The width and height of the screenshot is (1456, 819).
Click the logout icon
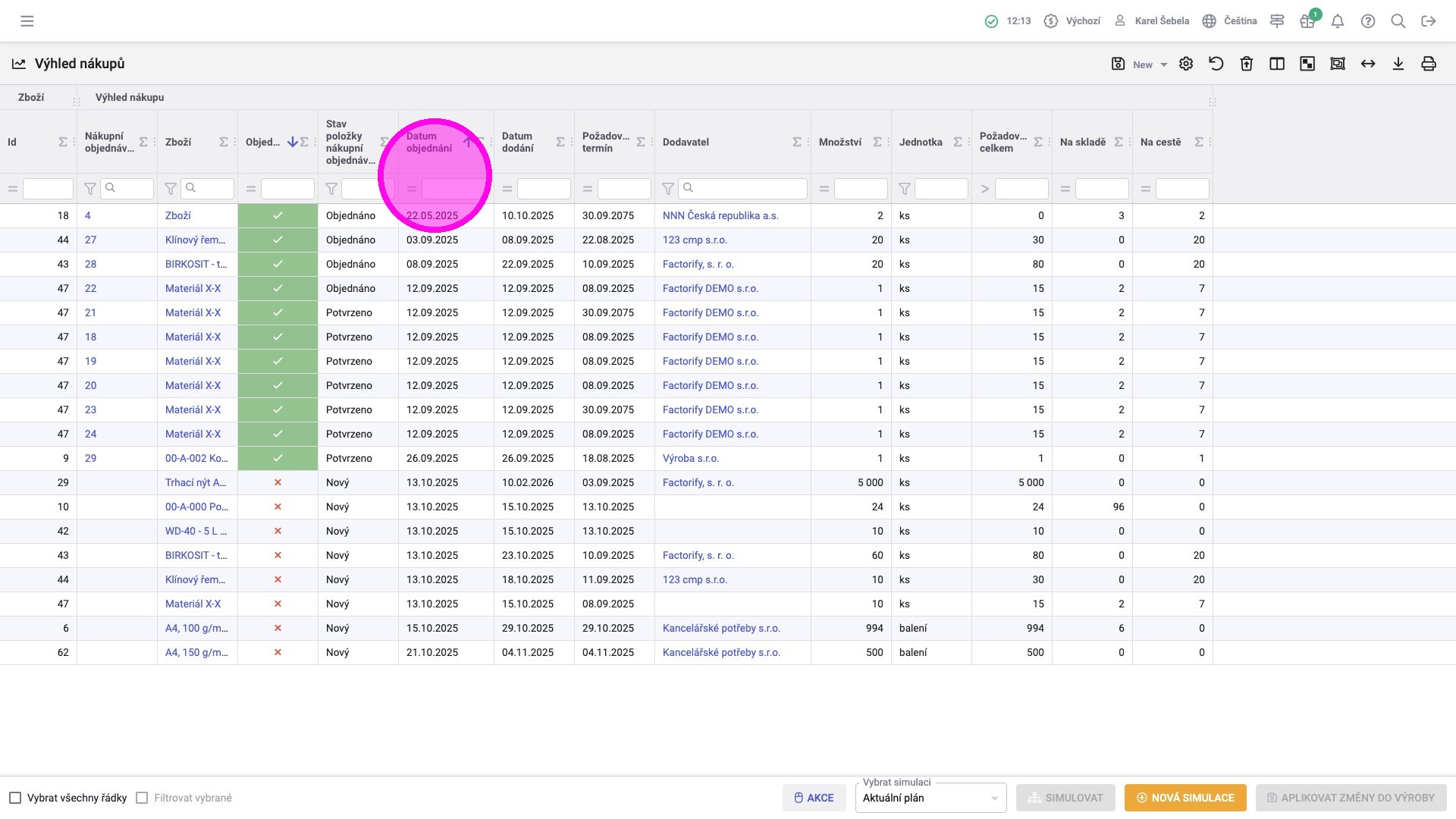pyautogui.click(x=1429, y=21)
